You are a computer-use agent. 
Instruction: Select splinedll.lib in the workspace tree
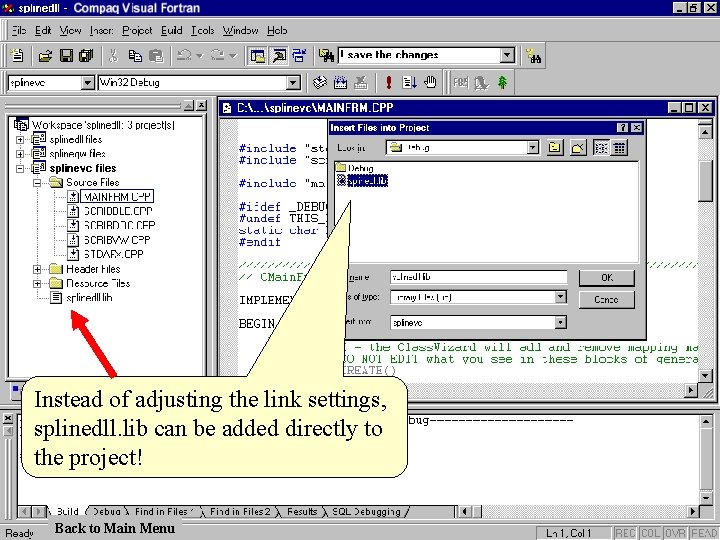[89, 298]
